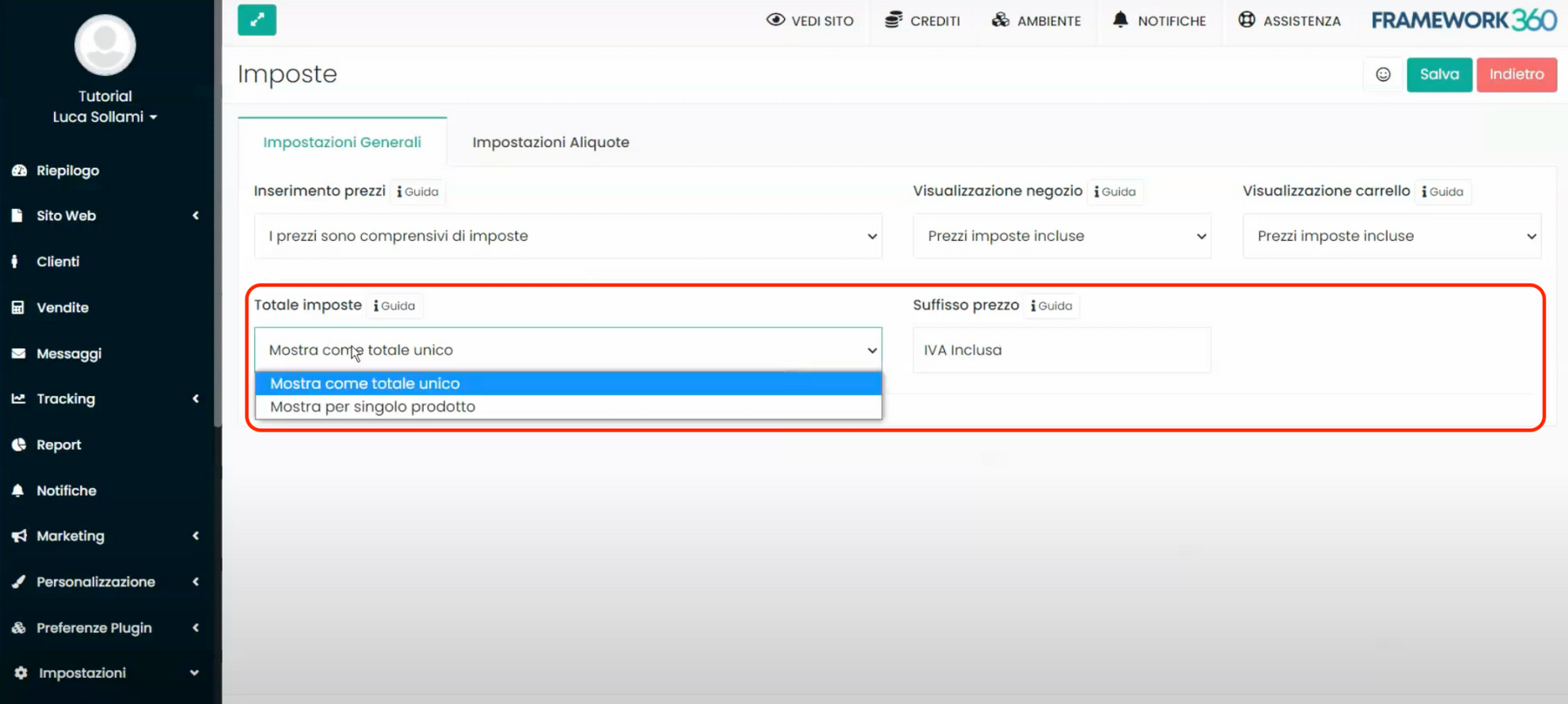This screenshot has width=1568, height=704.
Task: Select 'Mostra per singolo prodotto' option
Action: pyautogui.click(x=372, y=407)
